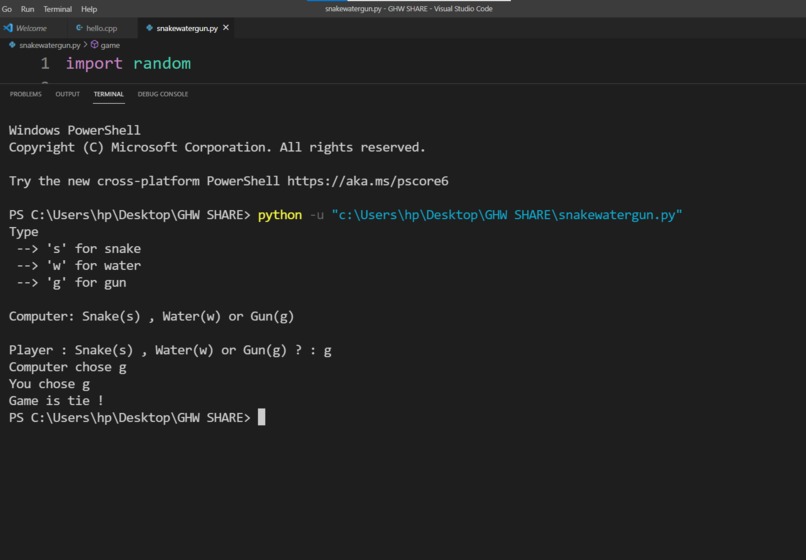This screenshot has width=806, height=560.
Task: Open the Help menu
Action: [x=89, y=9]
